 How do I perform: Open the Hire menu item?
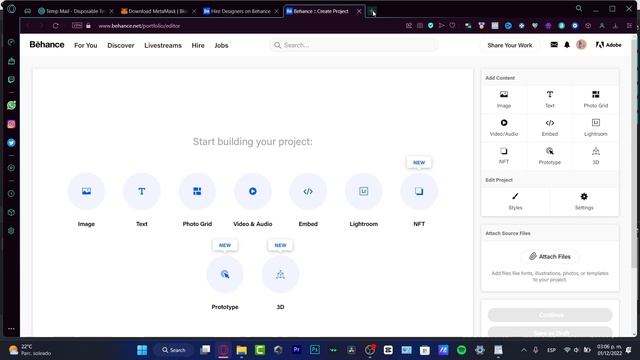[x=198, y=45]
